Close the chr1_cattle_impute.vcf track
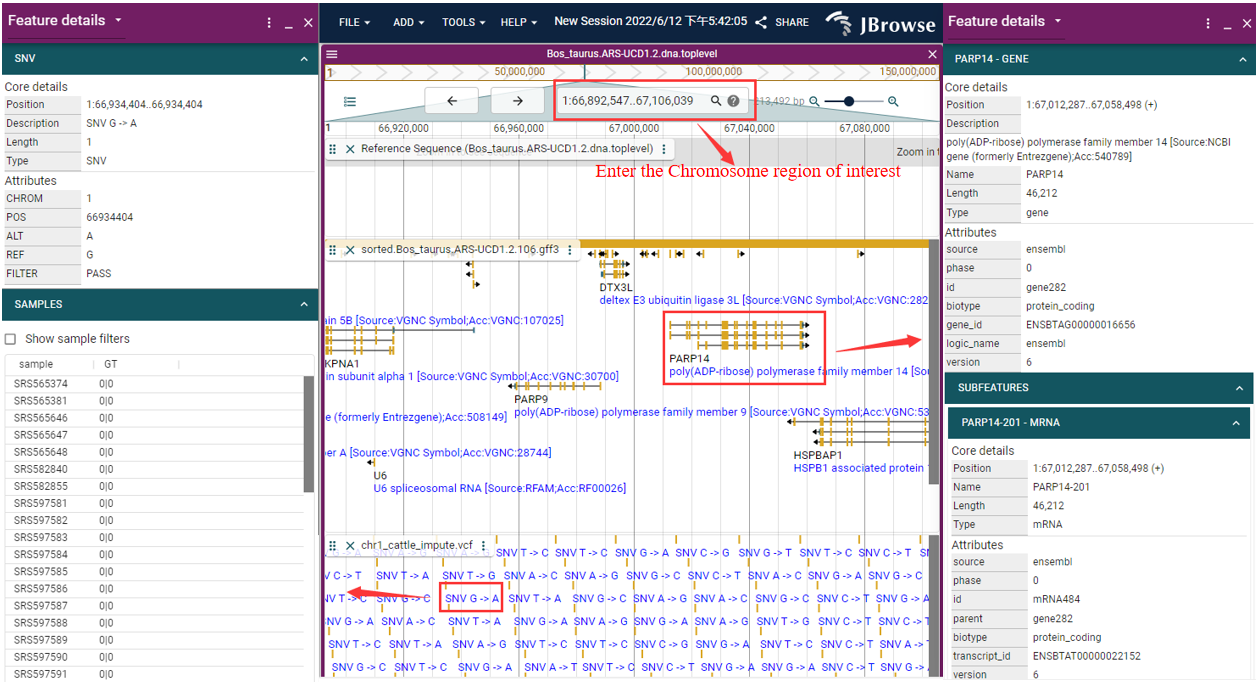Viewport: 1259px width, 684px height. pos(350,546)
